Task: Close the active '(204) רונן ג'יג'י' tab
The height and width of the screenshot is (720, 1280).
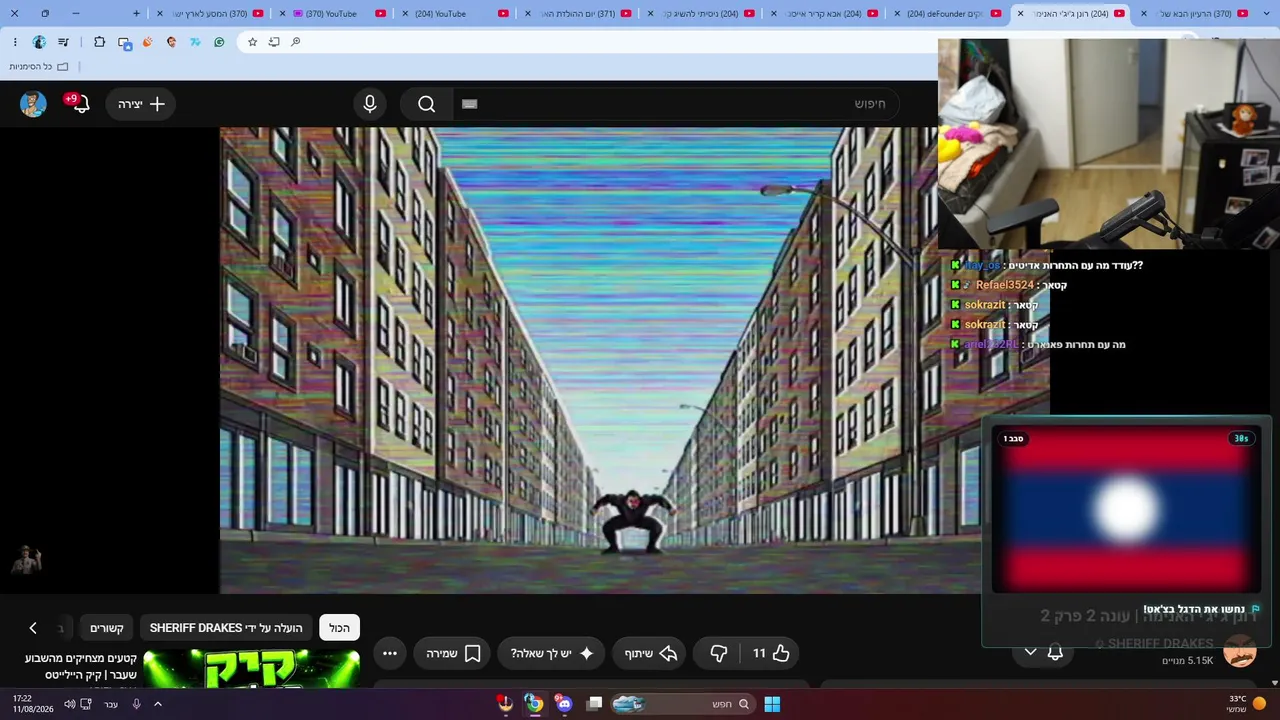Action: point(1020,14)
